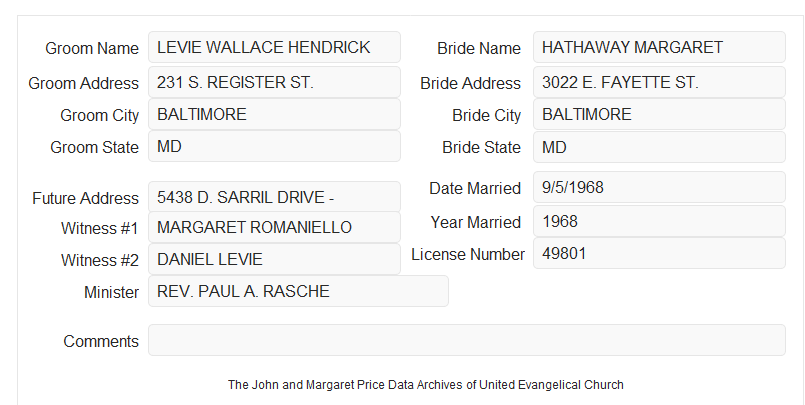This screenshot has width=805, height=405.
Task: Select the Date Married field
Action: [659, 187]
